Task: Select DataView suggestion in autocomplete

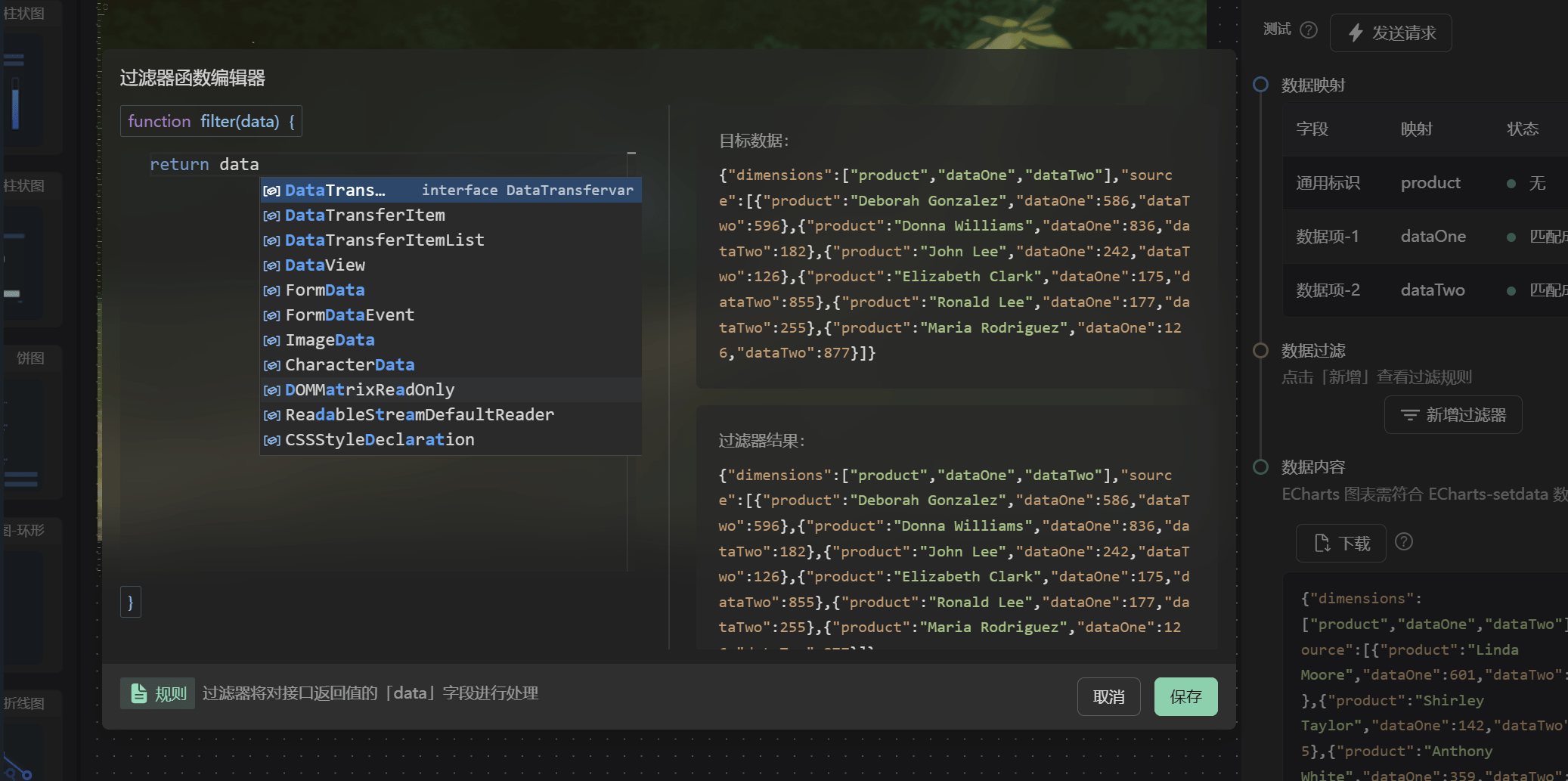Action: click(324, 265)
